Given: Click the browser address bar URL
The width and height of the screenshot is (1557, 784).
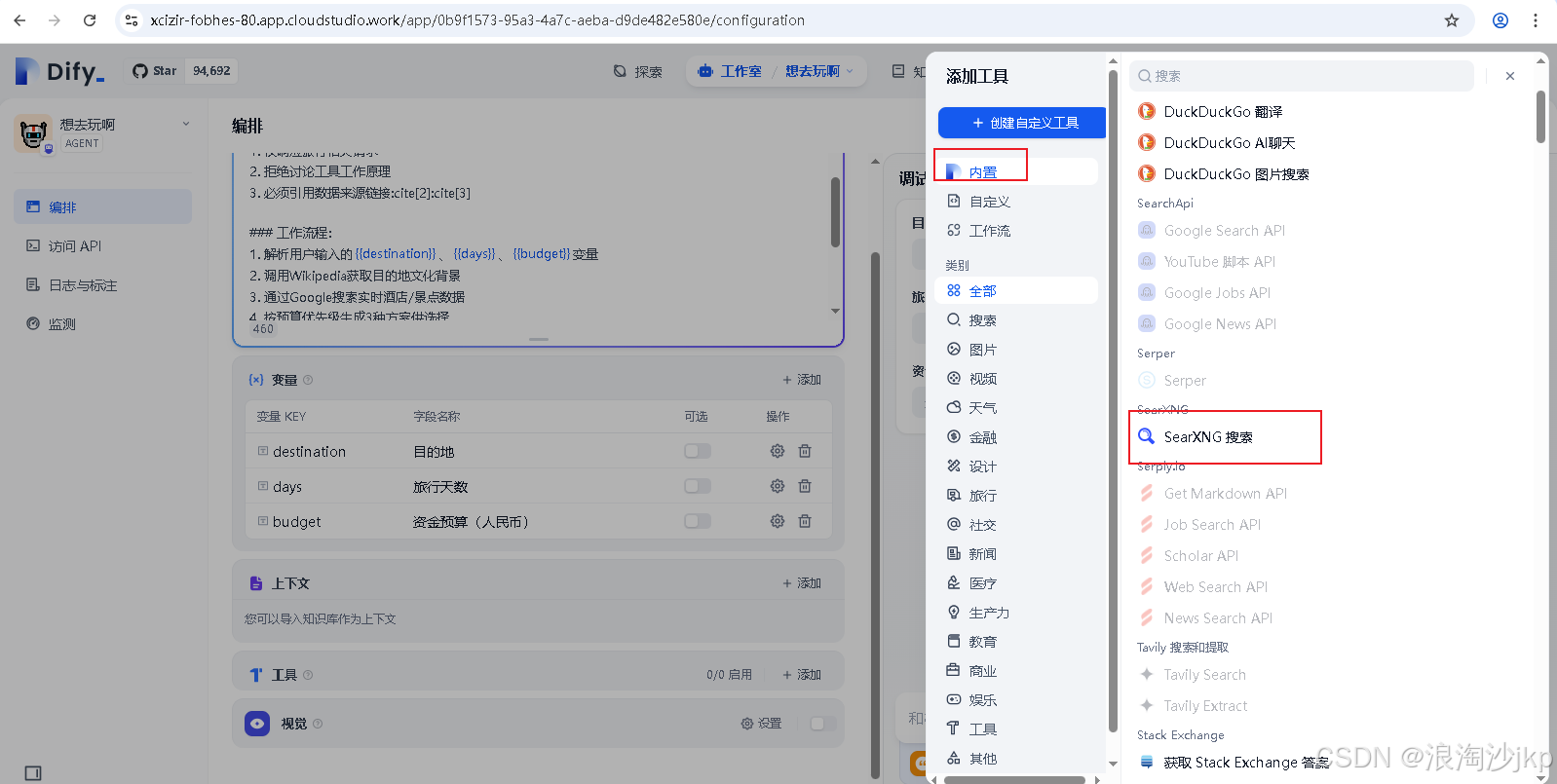Looking at the screenshot, I should pos(477,19).
